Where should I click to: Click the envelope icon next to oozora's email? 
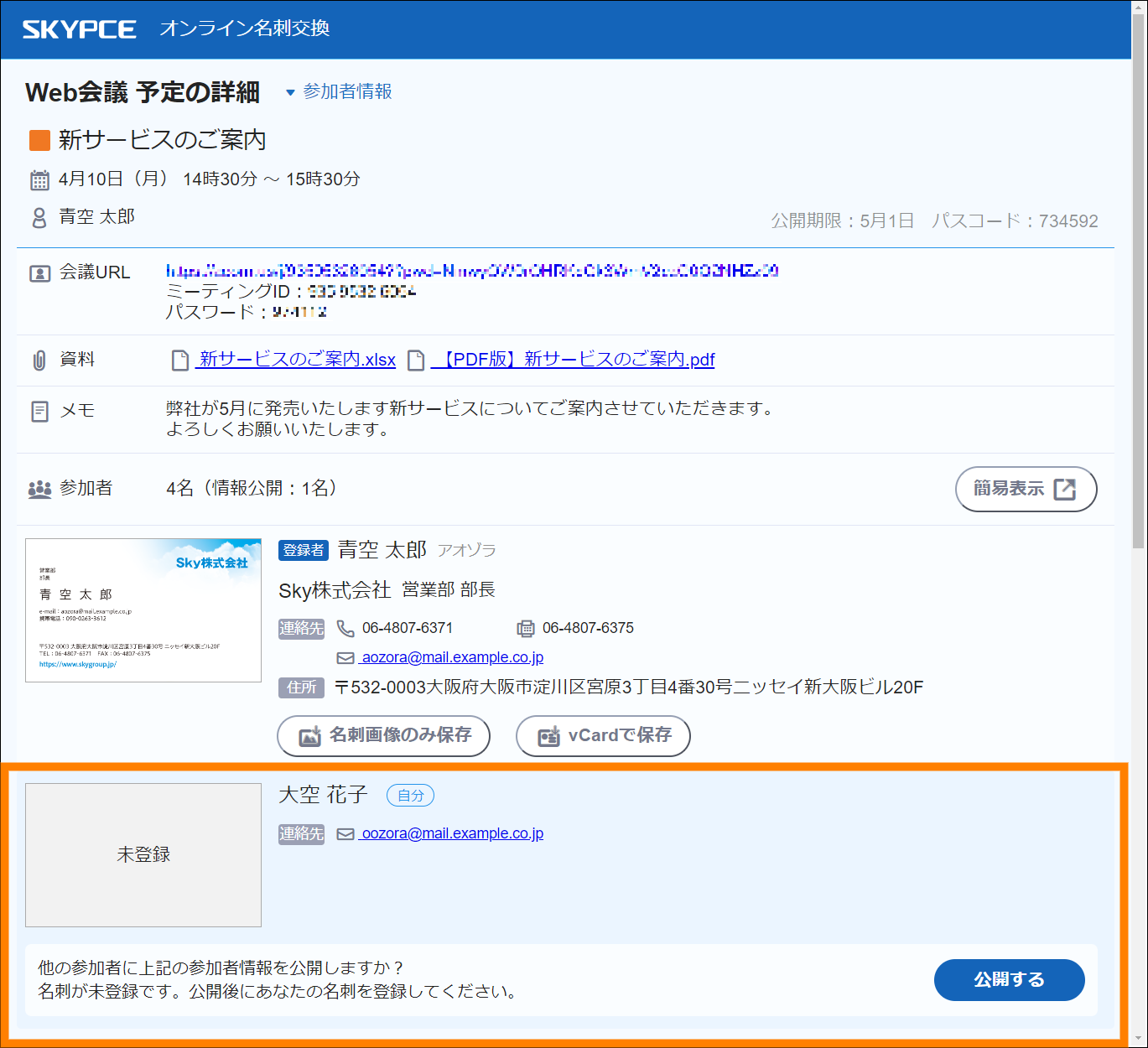[345, 833]
